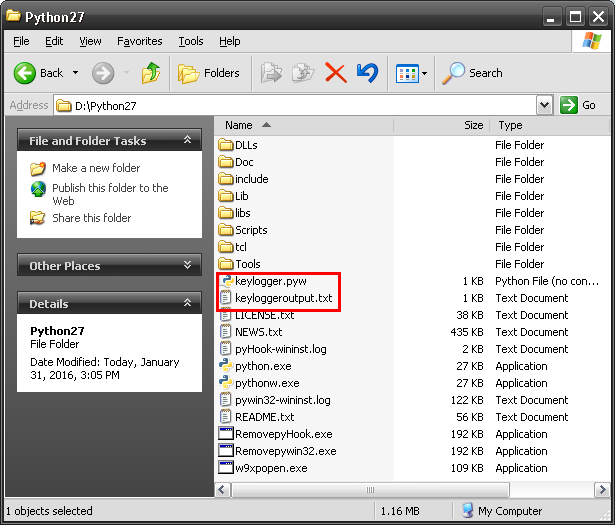Select the RemovepyHook.exe icon
This screenshot has height=525, width=615.
(226, 434)
